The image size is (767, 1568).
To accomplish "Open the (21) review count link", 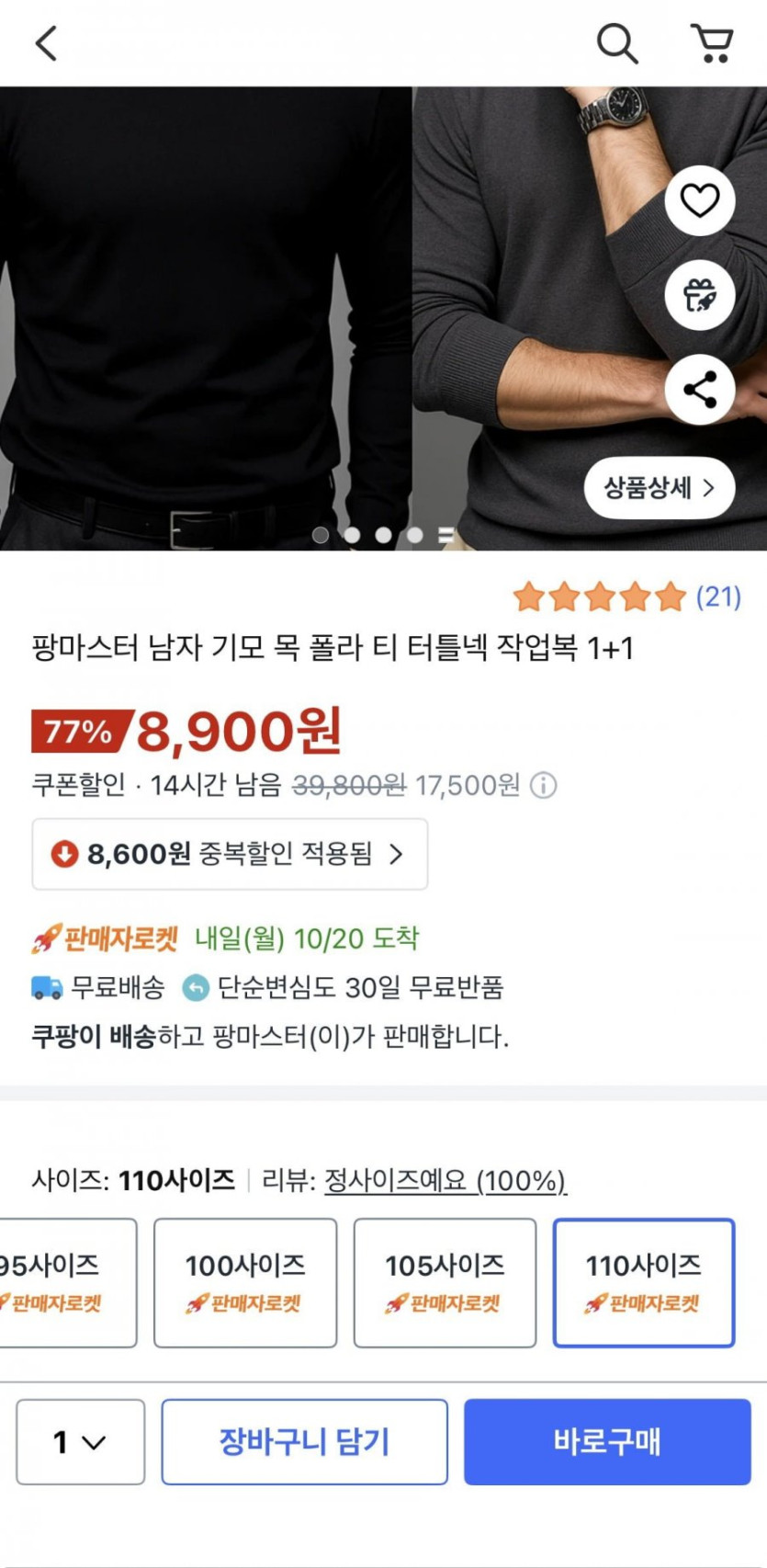I will point(718,597).
